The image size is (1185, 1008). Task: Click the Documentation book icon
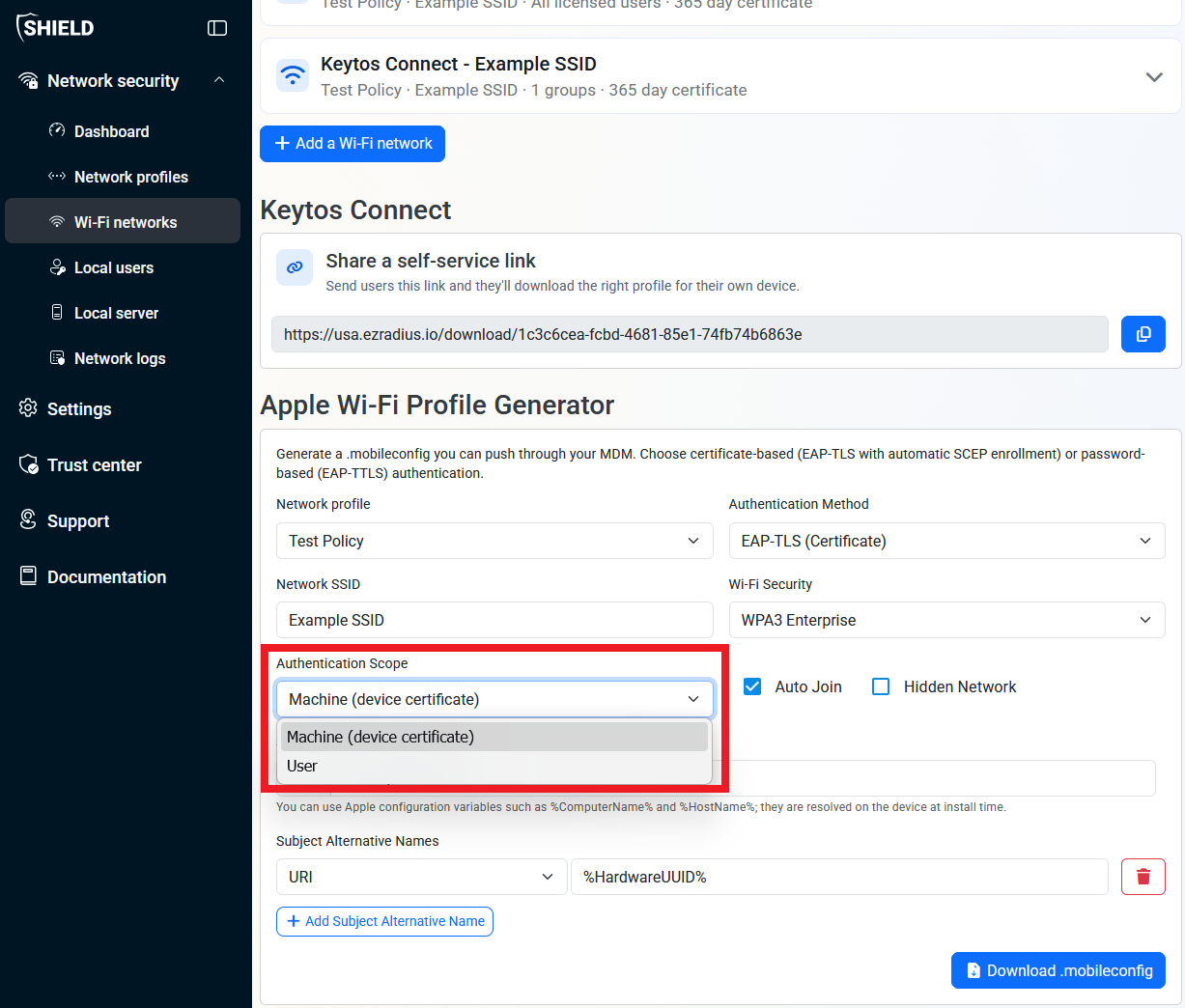point(29,575)
